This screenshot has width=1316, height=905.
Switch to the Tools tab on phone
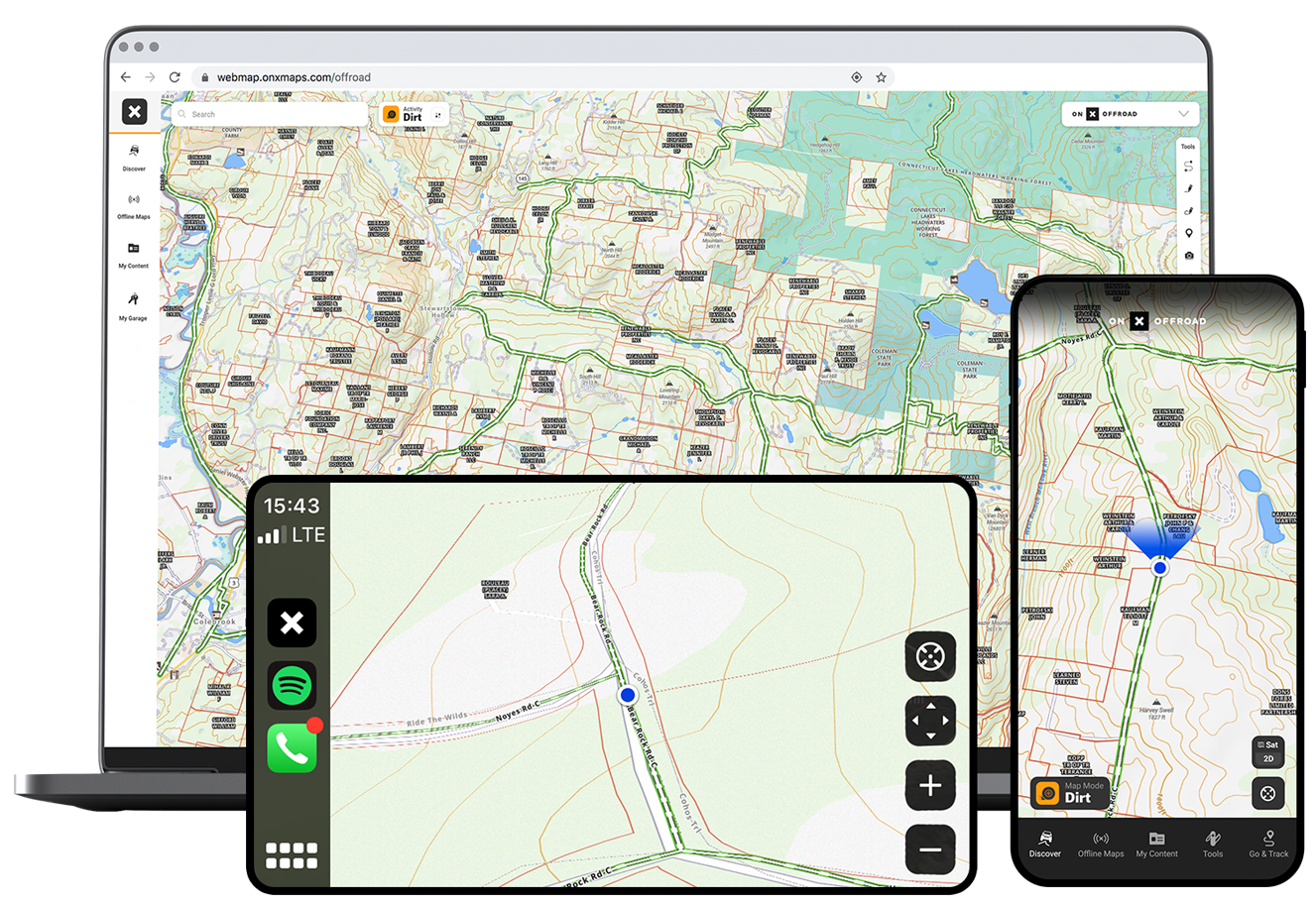[1213, 845]
